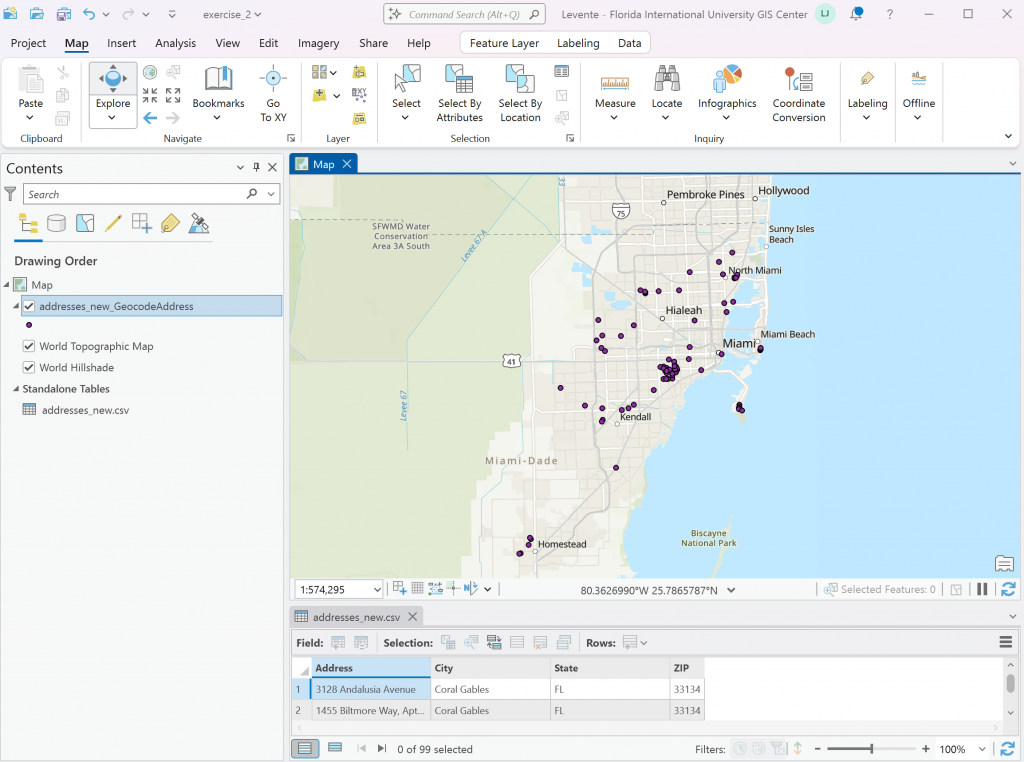Toggle Show Selected Records view button
The width and height of the screenshot is (1024, 762).
[335, 748]
